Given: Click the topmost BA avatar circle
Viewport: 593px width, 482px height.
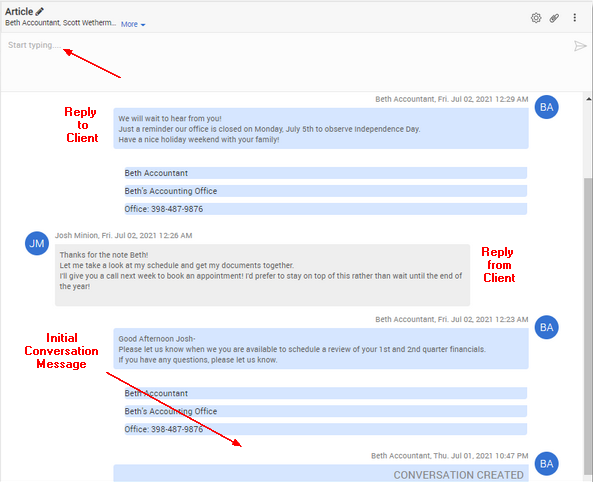Looking at the screenshot, I should pyautogui.click(x=546, y=107).
